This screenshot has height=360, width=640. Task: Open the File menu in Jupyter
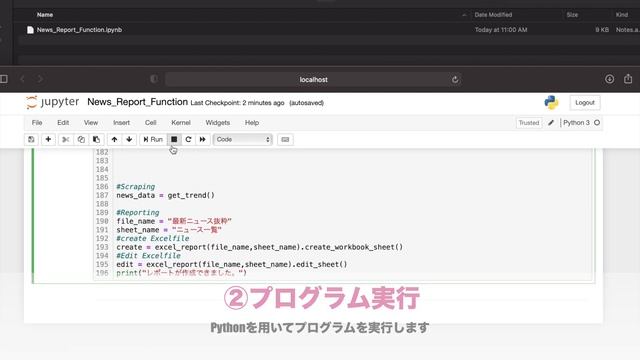tap(37, 123)
